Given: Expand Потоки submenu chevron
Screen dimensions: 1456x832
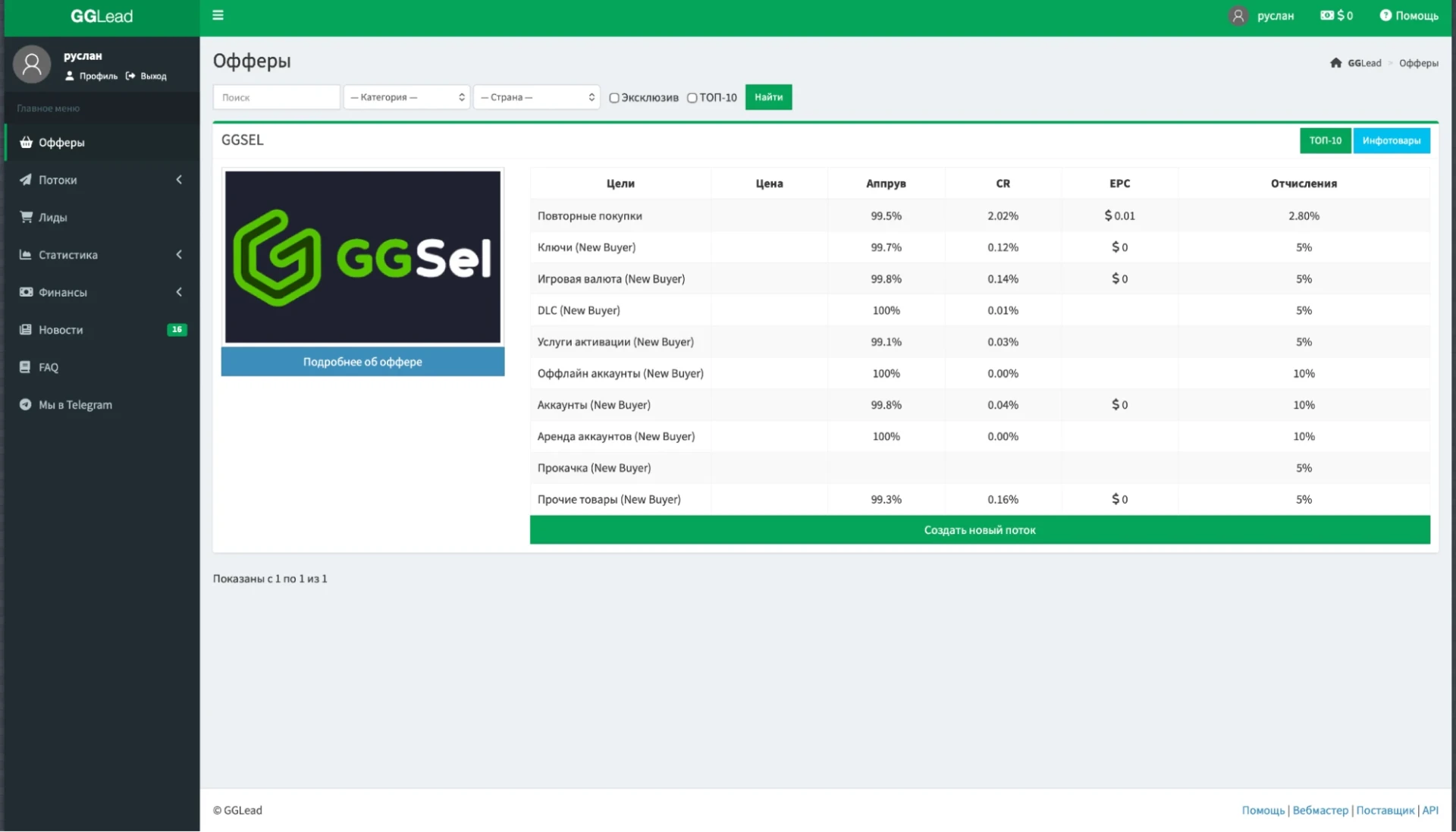Looking at the screenshot, I should 179,180.
